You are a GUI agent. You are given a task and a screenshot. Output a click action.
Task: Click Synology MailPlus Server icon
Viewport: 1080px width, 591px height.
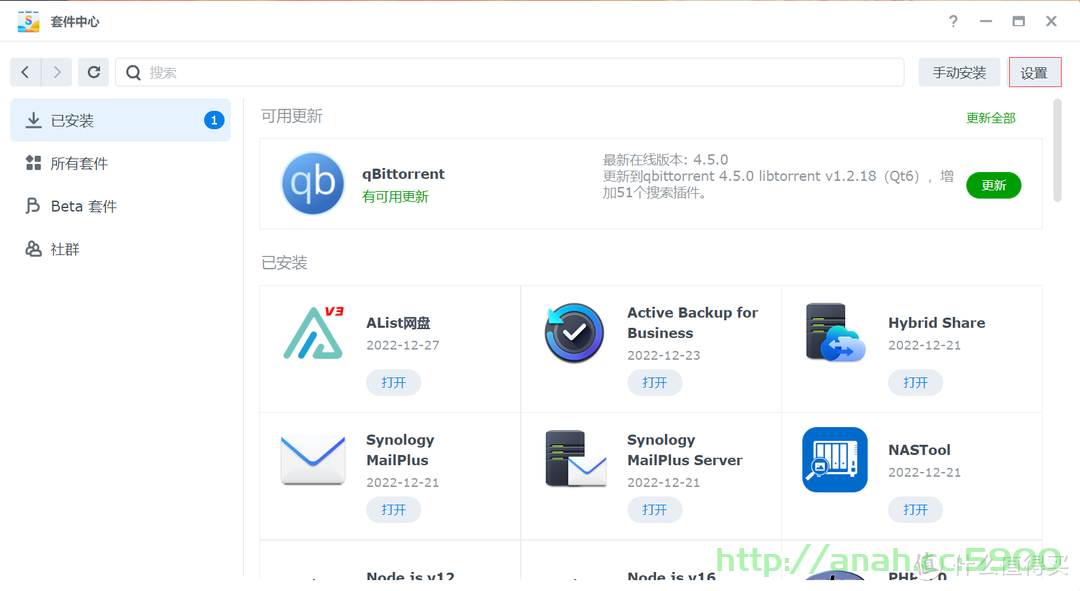click(x=576, y=459)
